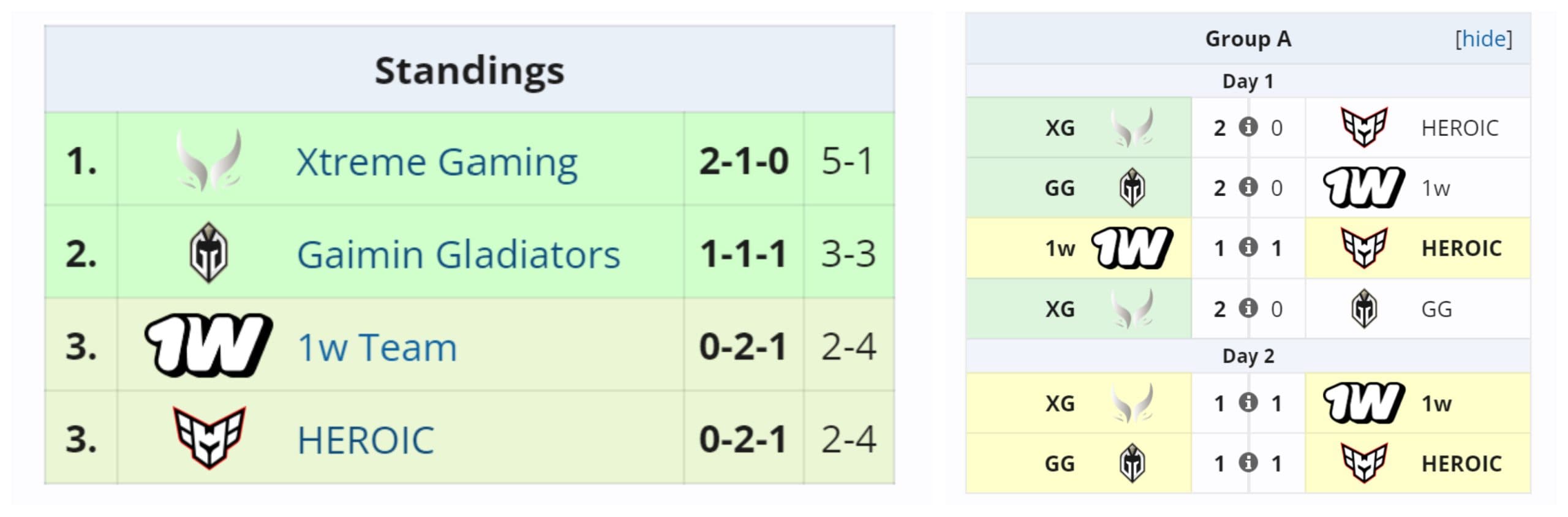This screenshot has height=517, width=1568.
Task: Open the HEROIC team page
Action: [364, 437]
